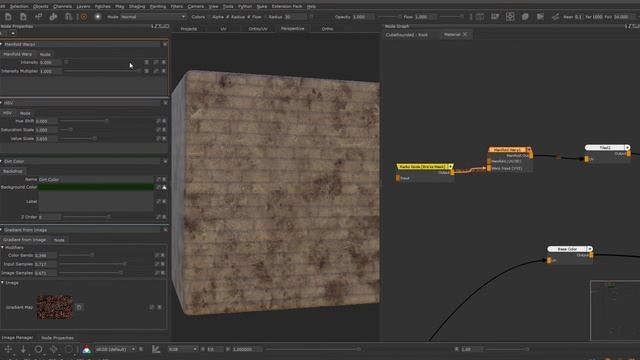Viewport: 640px width, 360px height.
Task: Open the Shading menu
Action: click(137, 7)
